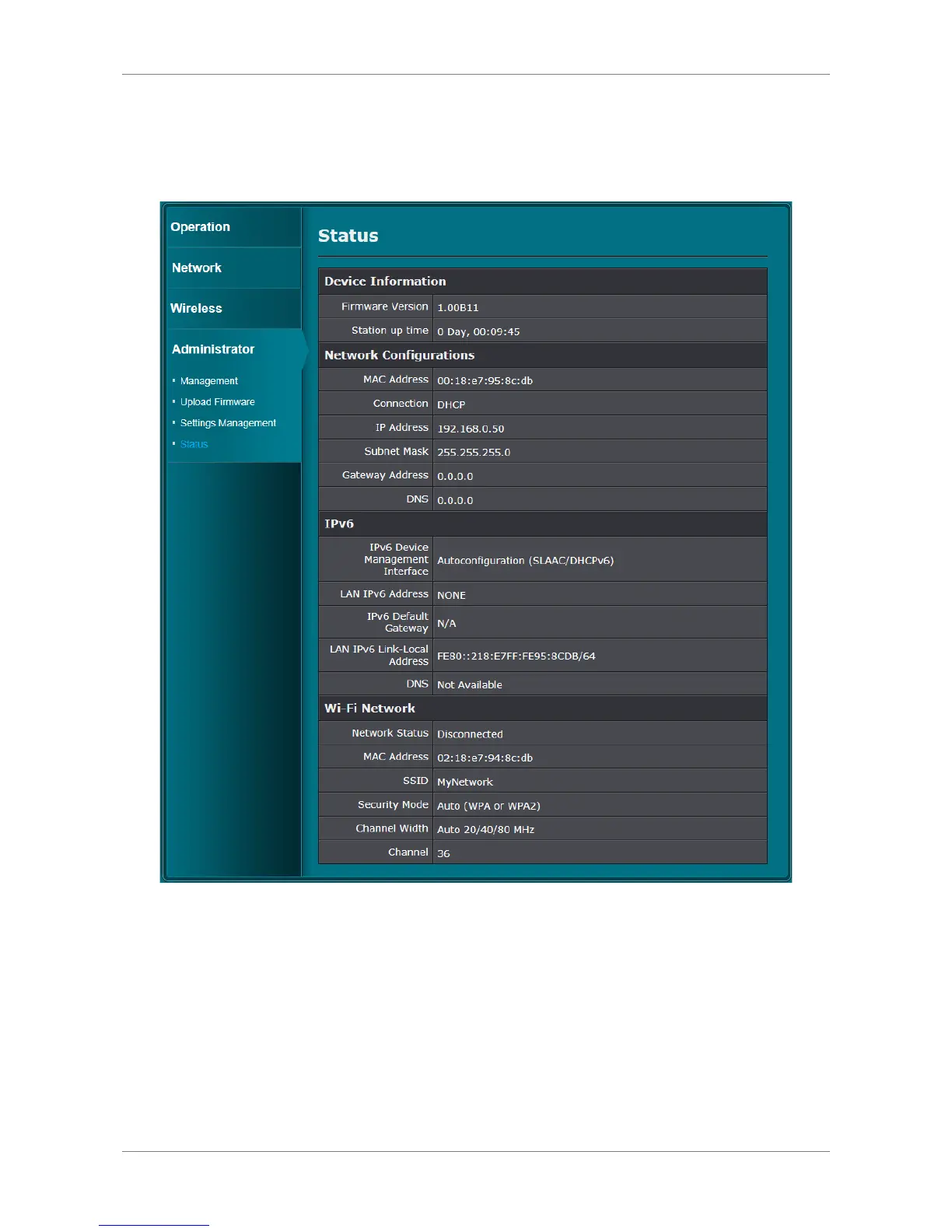Select Wi-Fi MAC address 02:18:e7:94:8c:db
Screen dimensions: 952x1232
pyautogui.click(x=485, y=758)
